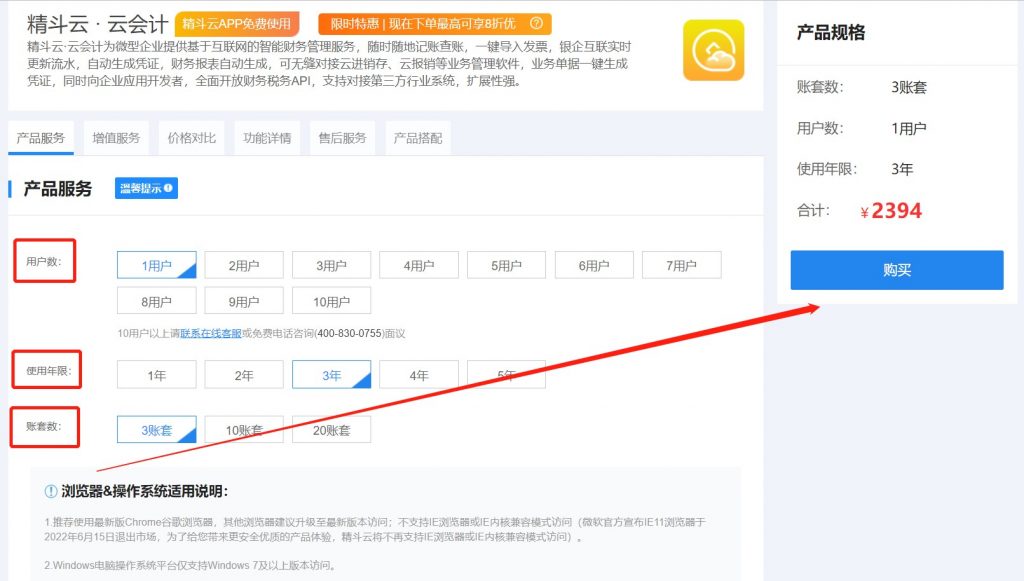Click the 精斗云APP免费使用 badge
This screenshot has width=1024, height=581.
(x=237, y=24)
